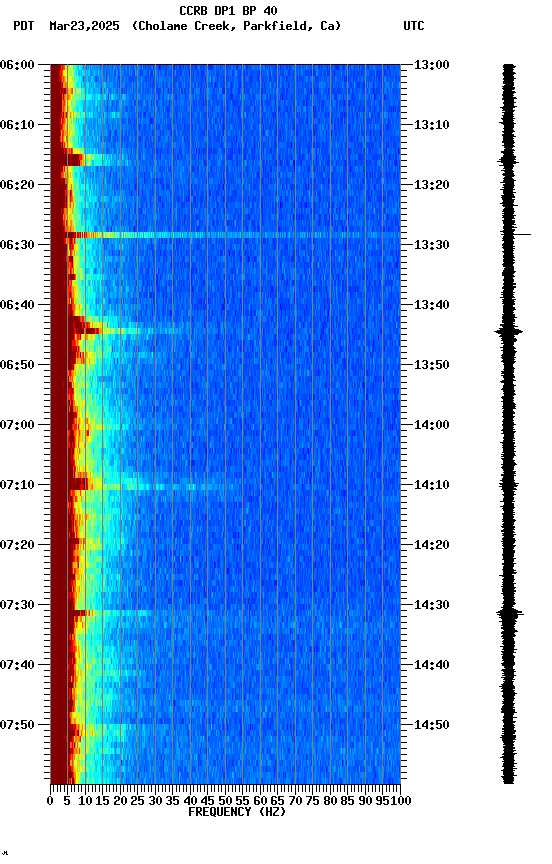
Task: Click the 06:50 PDT time label
Action: pos(17,365)
